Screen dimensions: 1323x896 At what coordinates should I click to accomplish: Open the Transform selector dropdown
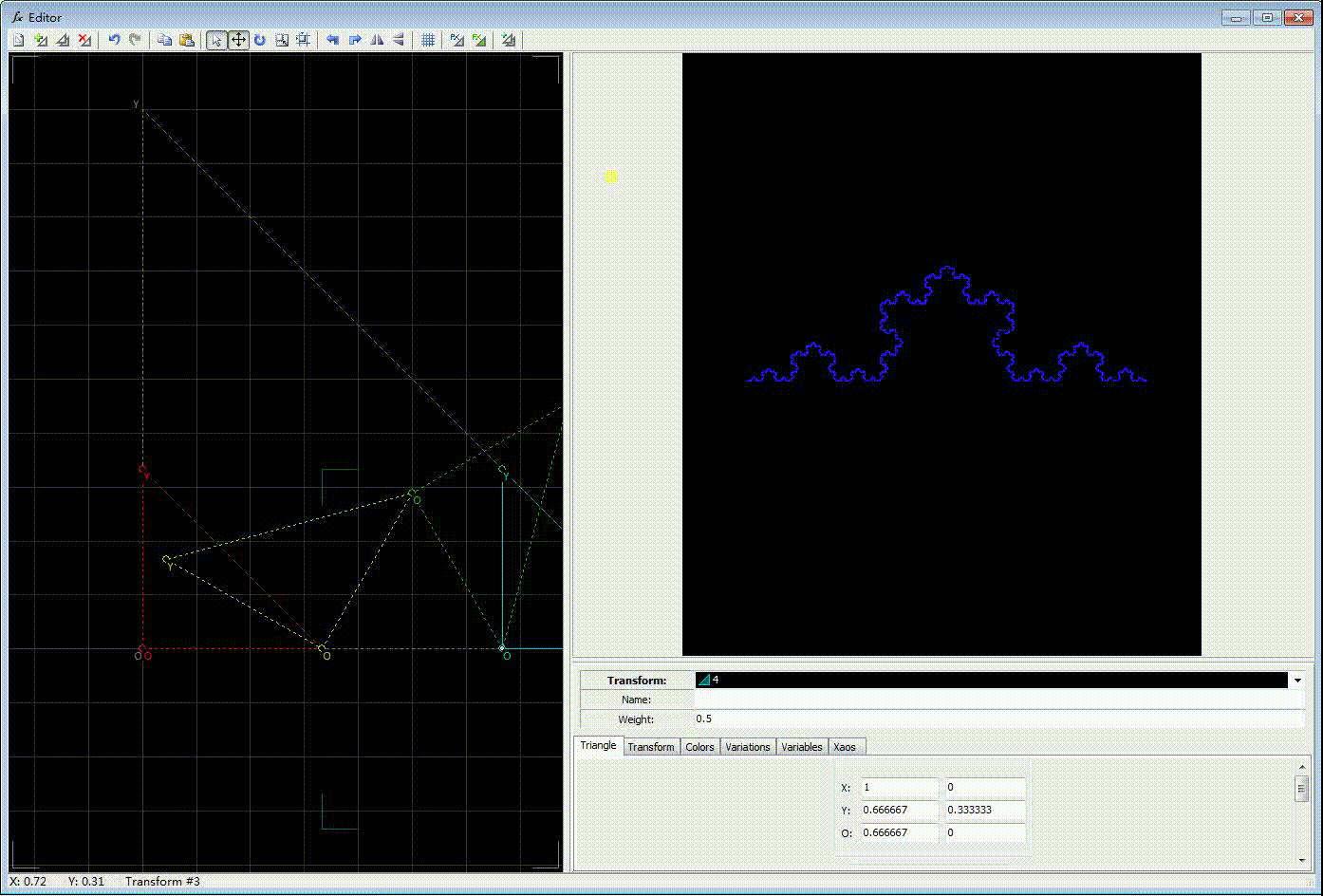click(1296, 681)
